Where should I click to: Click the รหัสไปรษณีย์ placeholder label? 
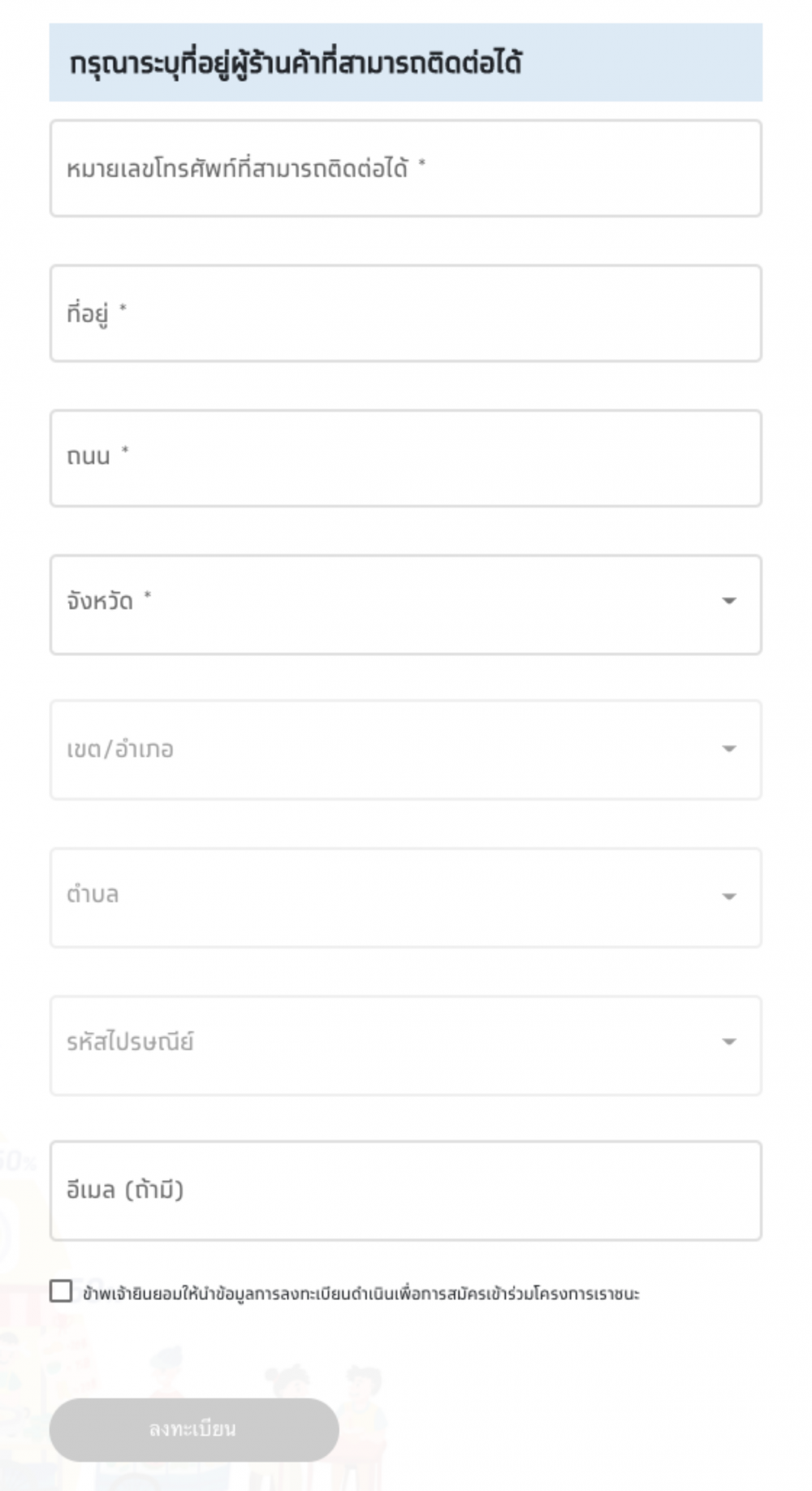click(x=130, y=1042)
